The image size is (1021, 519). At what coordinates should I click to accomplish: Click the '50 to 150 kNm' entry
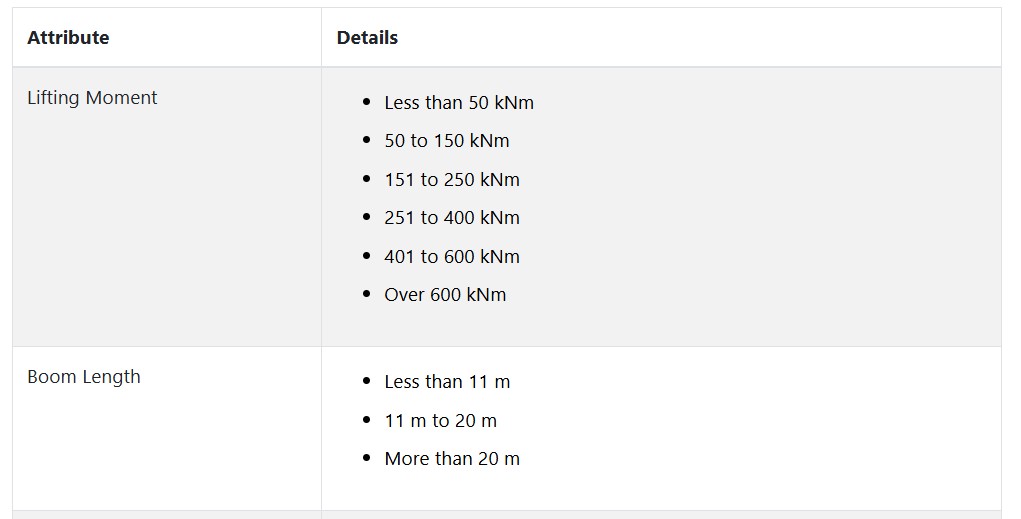447,141
